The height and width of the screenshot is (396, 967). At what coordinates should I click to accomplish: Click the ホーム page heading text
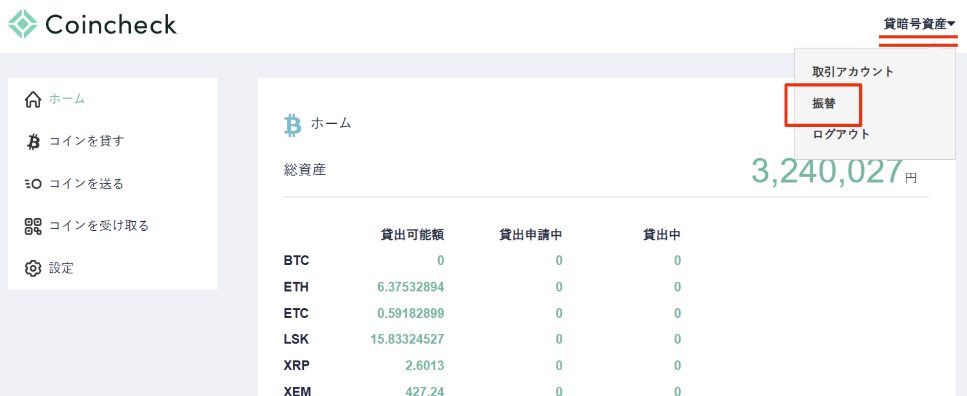pos(331,123)
